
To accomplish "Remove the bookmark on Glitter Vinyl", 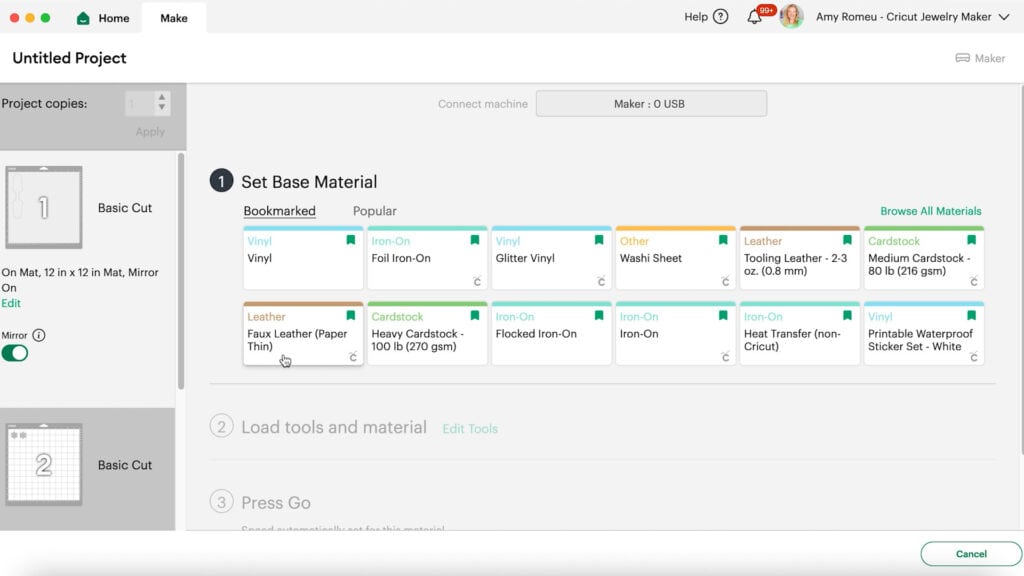I will [x=599, y=240].
